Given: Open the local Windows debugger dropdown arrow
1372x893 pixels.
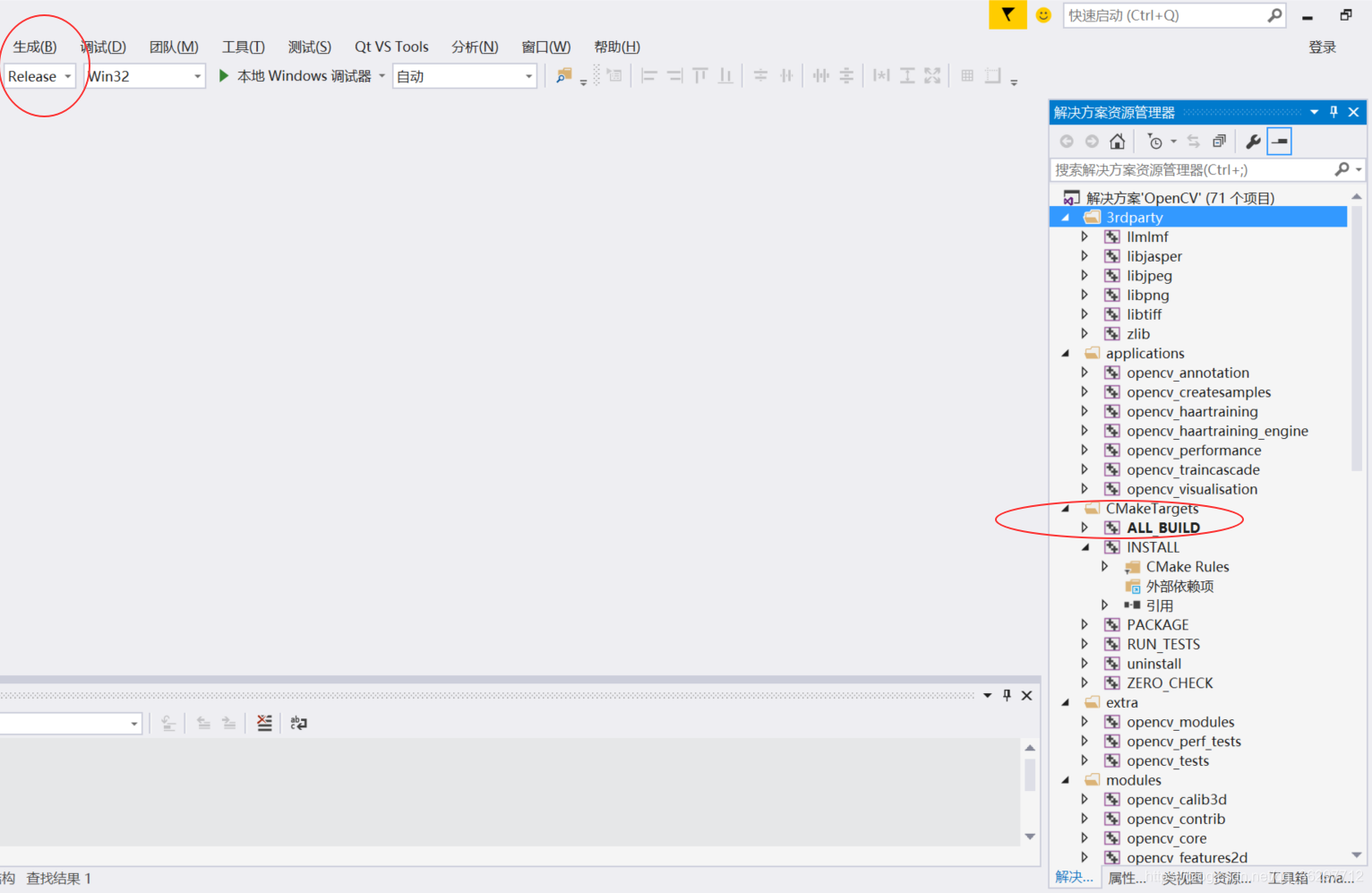Looking at the screenshot, I should (x=382, y=76).
